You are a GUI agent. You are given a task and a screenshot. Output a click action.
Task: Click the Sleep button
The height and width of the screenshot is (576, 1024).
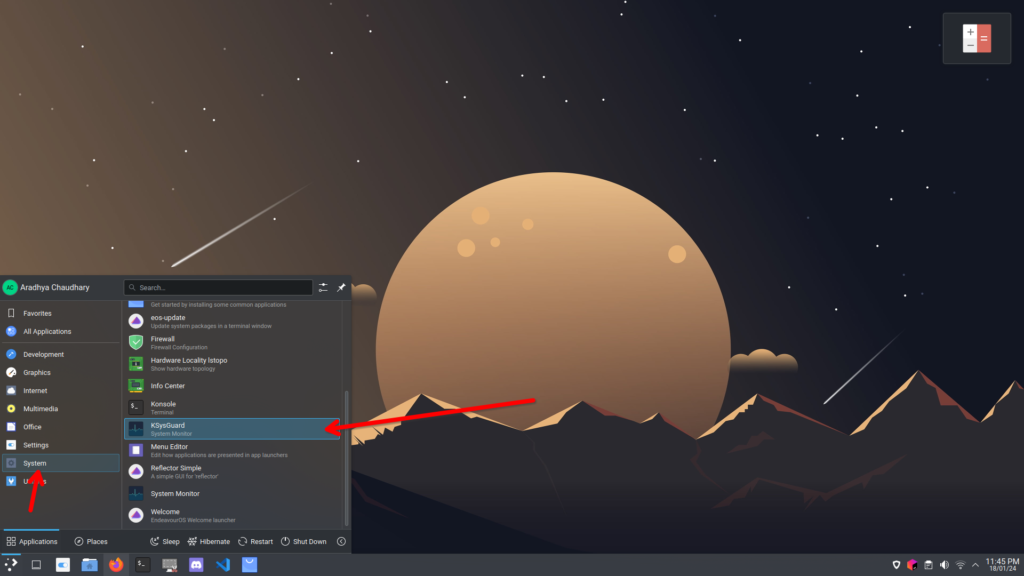pos(165,541)
